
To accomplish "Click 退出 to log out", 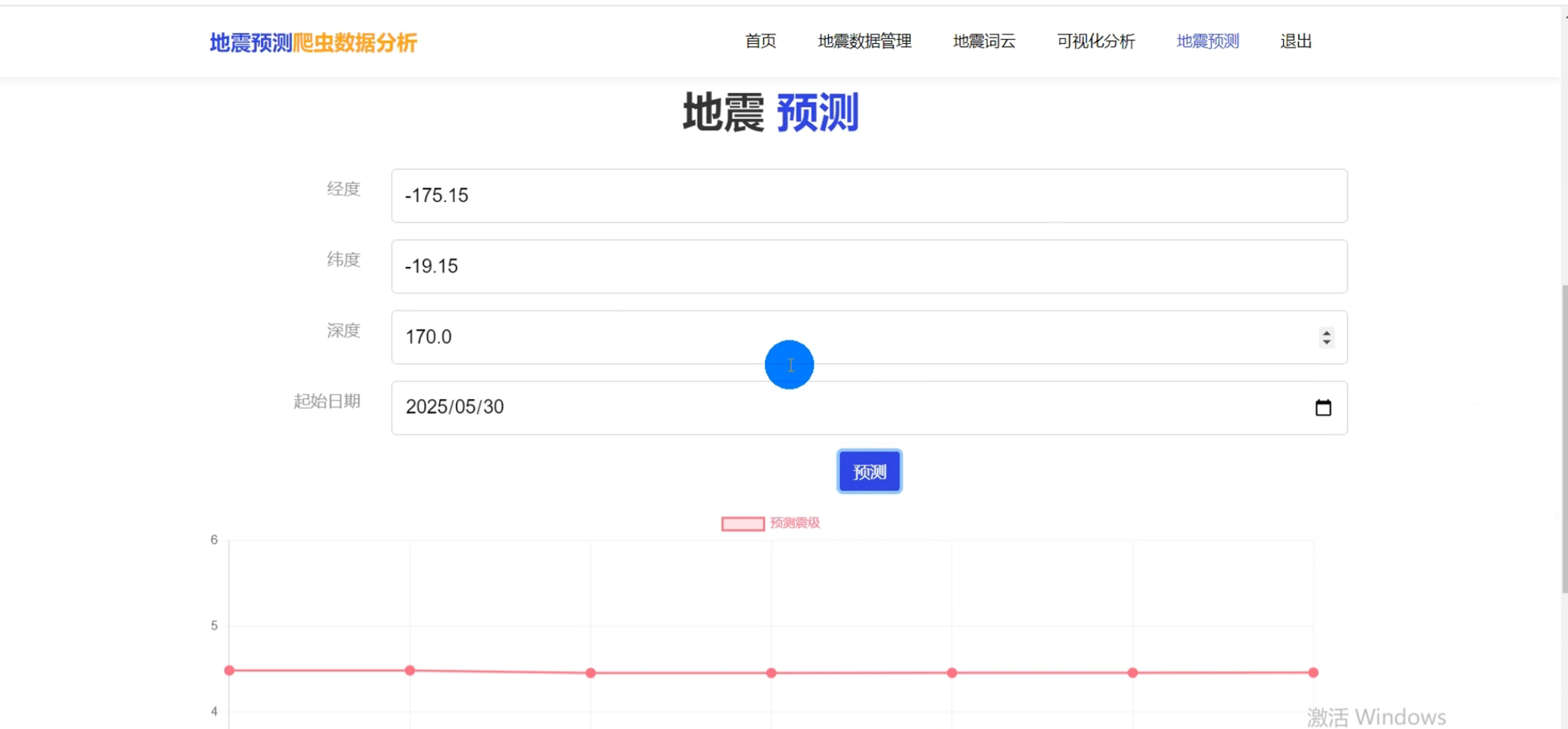I will [x=1295, y=42].
